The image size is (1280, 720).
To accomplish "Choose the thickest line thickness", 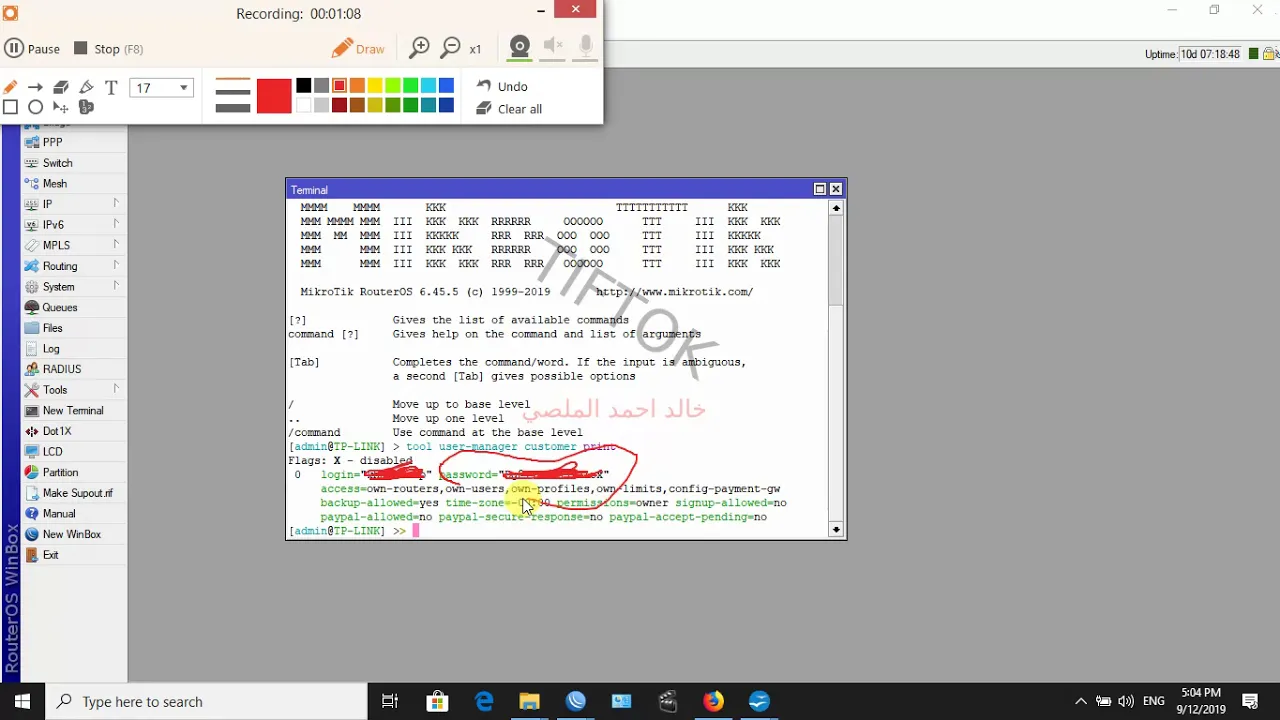I will 232,107.
